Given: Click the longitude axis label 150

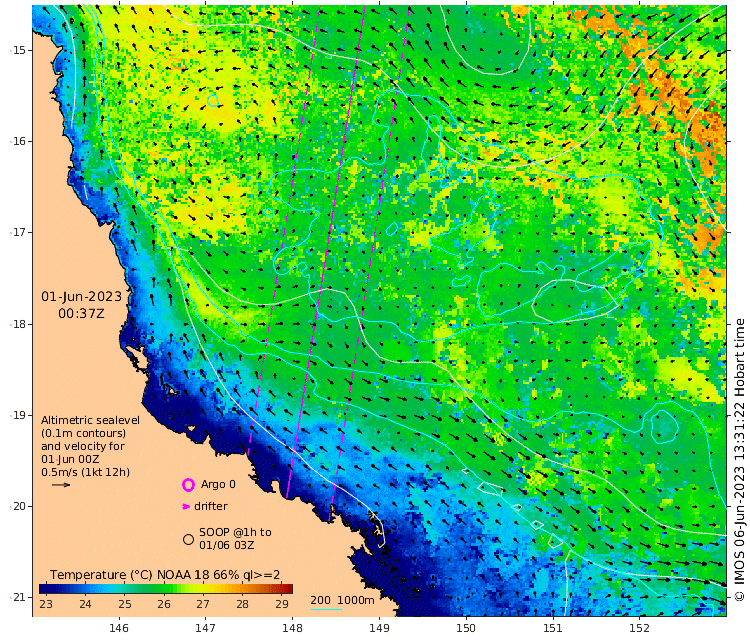Looking at the screenshot, I should click(466, 628).
